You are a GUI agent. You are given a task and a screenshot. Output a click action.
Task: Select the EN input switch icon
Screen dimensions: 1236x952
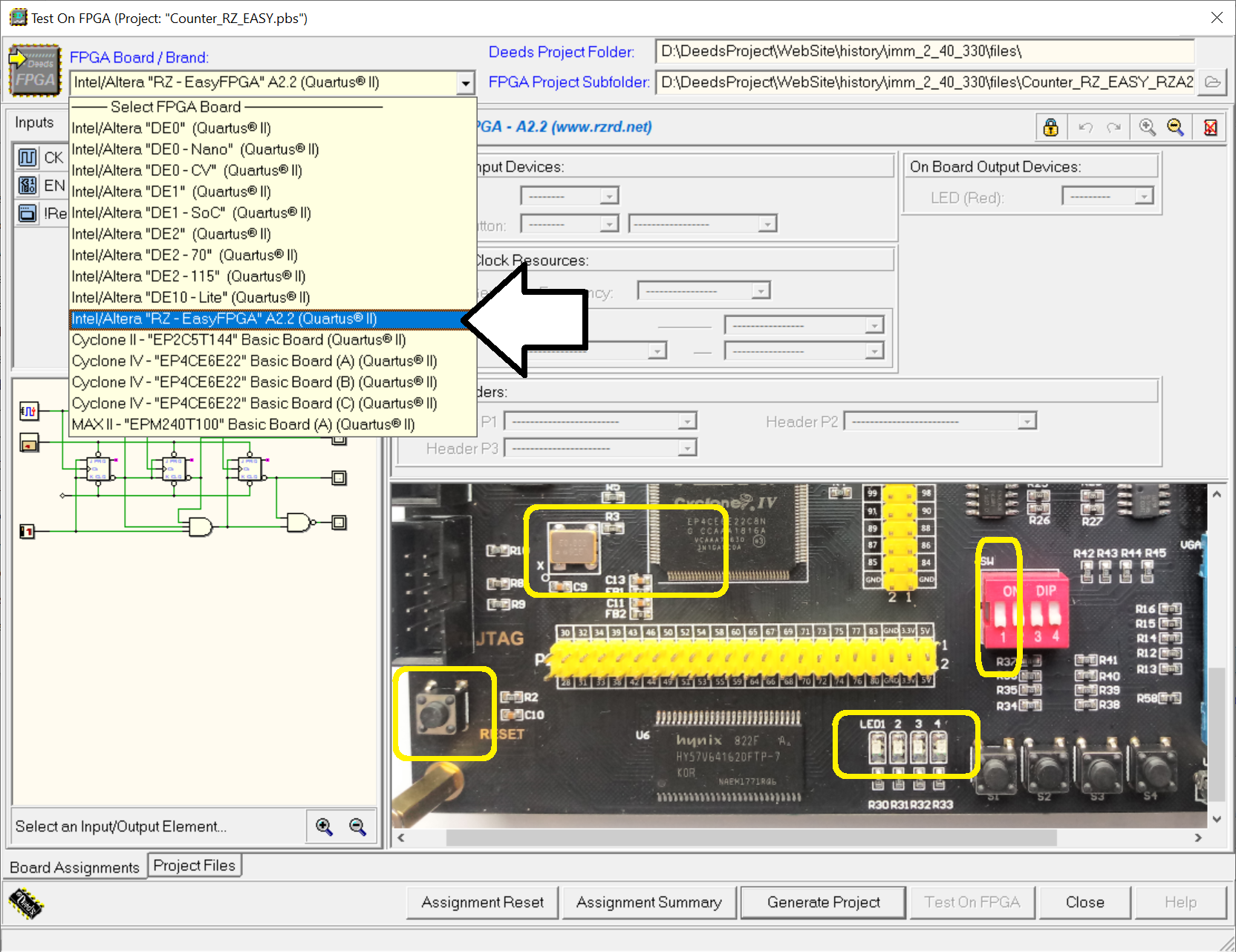[x=27, y=186]
